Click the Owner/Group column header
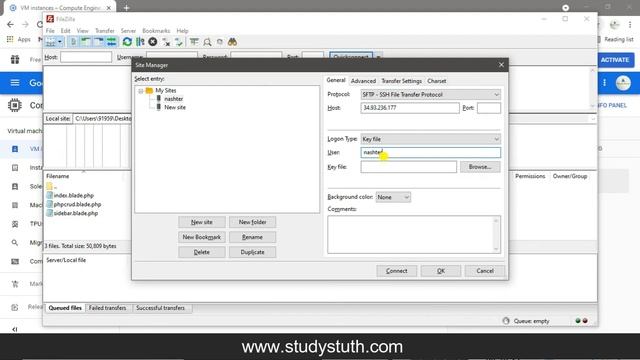This screenshot has width=640, height=360. click(570, 176)
